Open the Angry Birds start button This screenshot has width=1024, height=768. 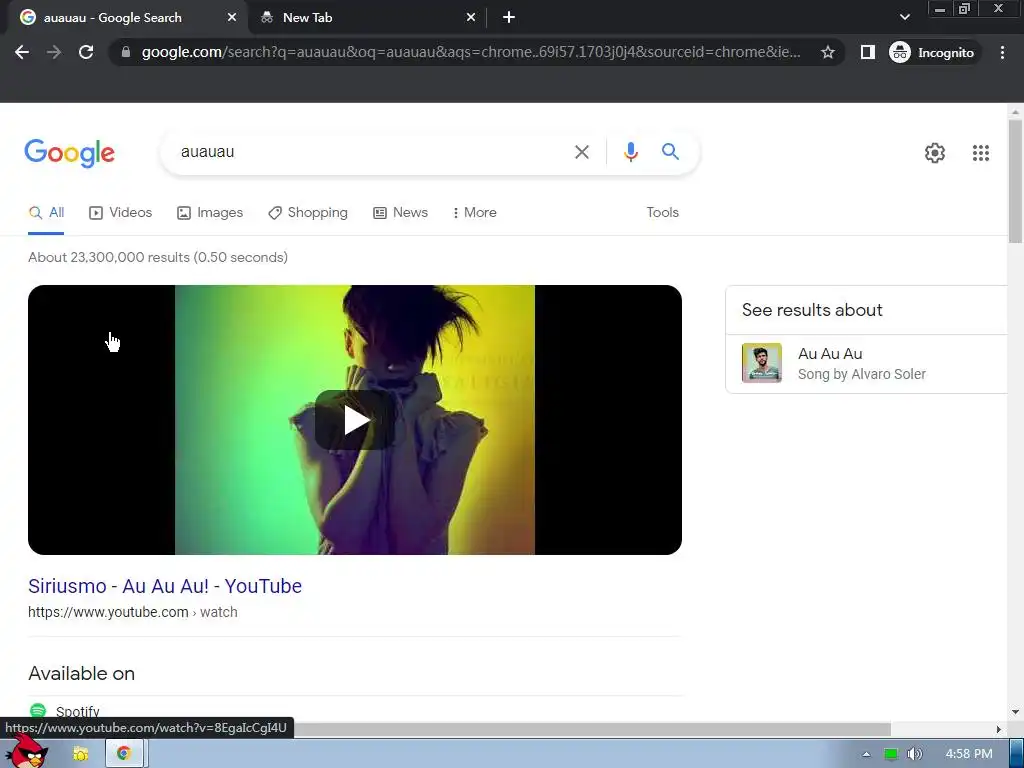(26, 751)
